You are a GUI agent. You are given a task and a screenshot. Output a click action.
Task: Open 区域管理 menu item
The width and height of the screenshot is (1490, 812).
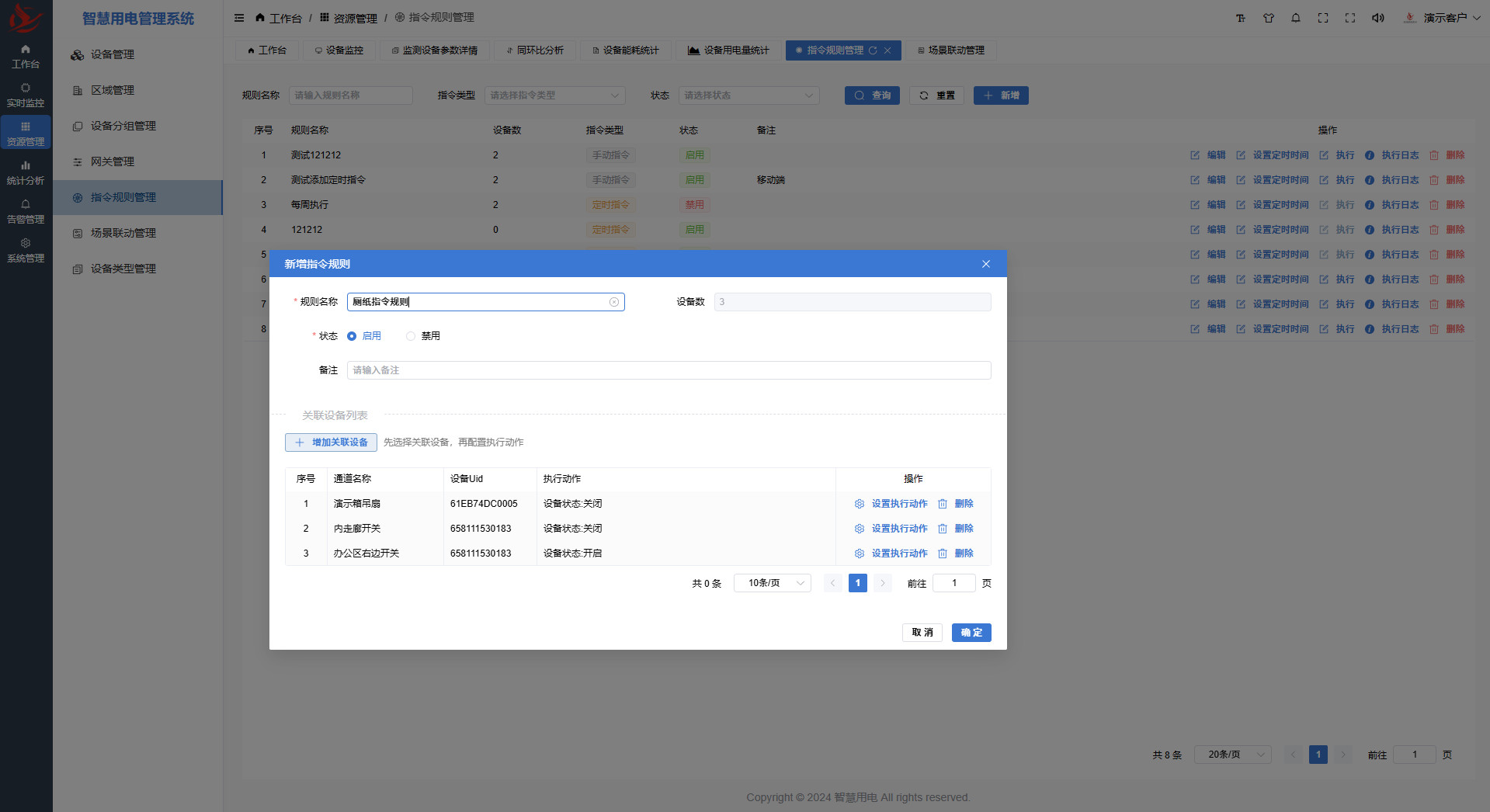point(137,90)
